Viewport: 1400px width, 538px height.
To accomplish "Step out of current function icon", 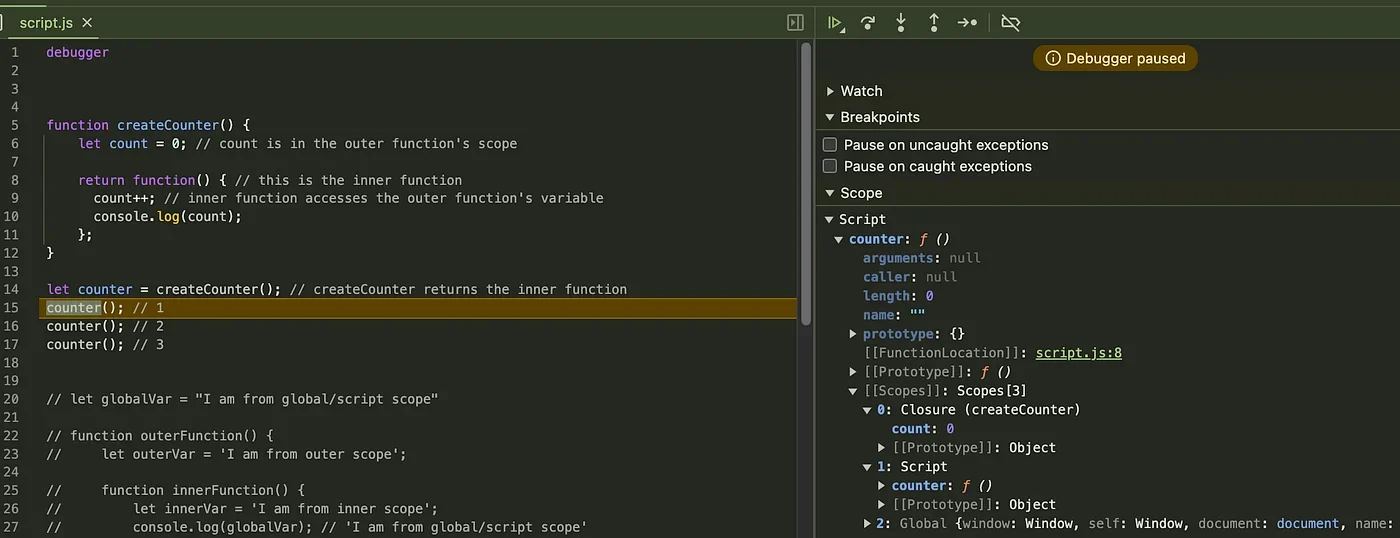I will click(x=934, y=22).
